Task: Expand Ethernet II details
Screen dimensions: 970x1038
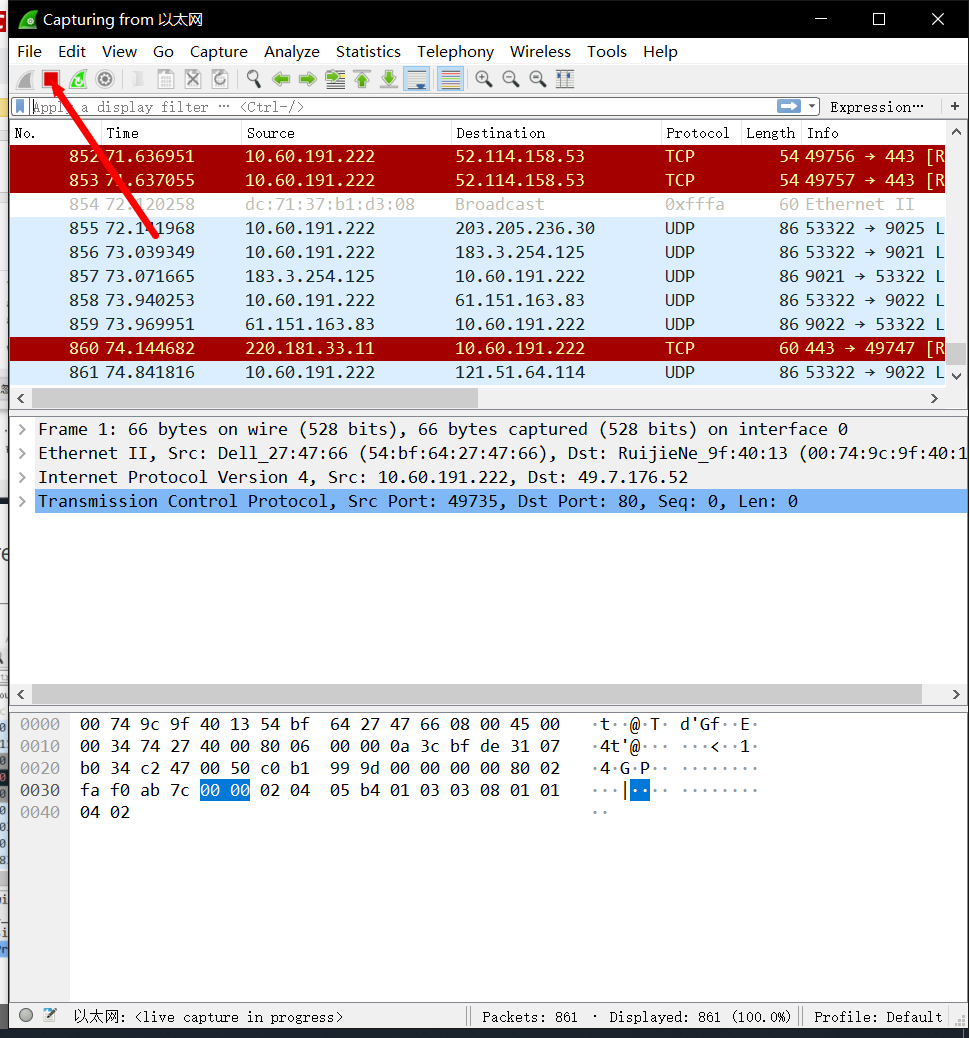Action: (x=23, y=453)
